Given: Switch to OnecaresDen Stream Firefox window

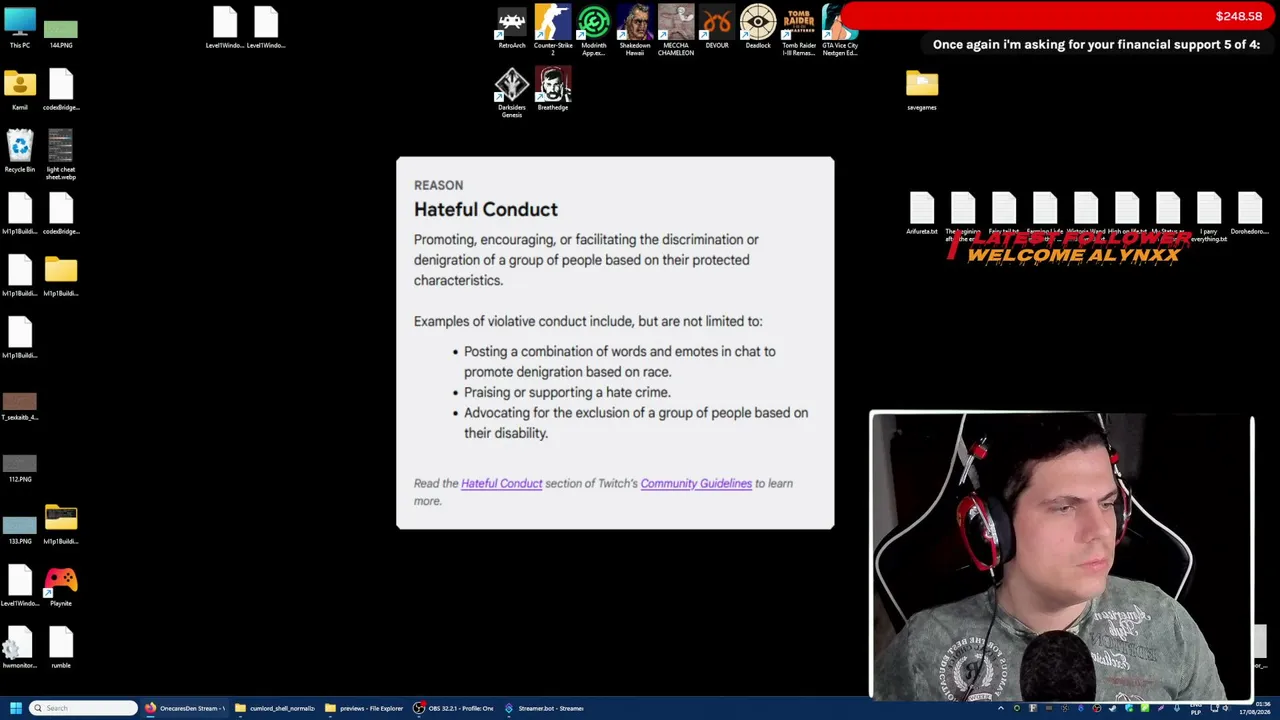Looking at the screenshot, I should (x=186, y=708).
